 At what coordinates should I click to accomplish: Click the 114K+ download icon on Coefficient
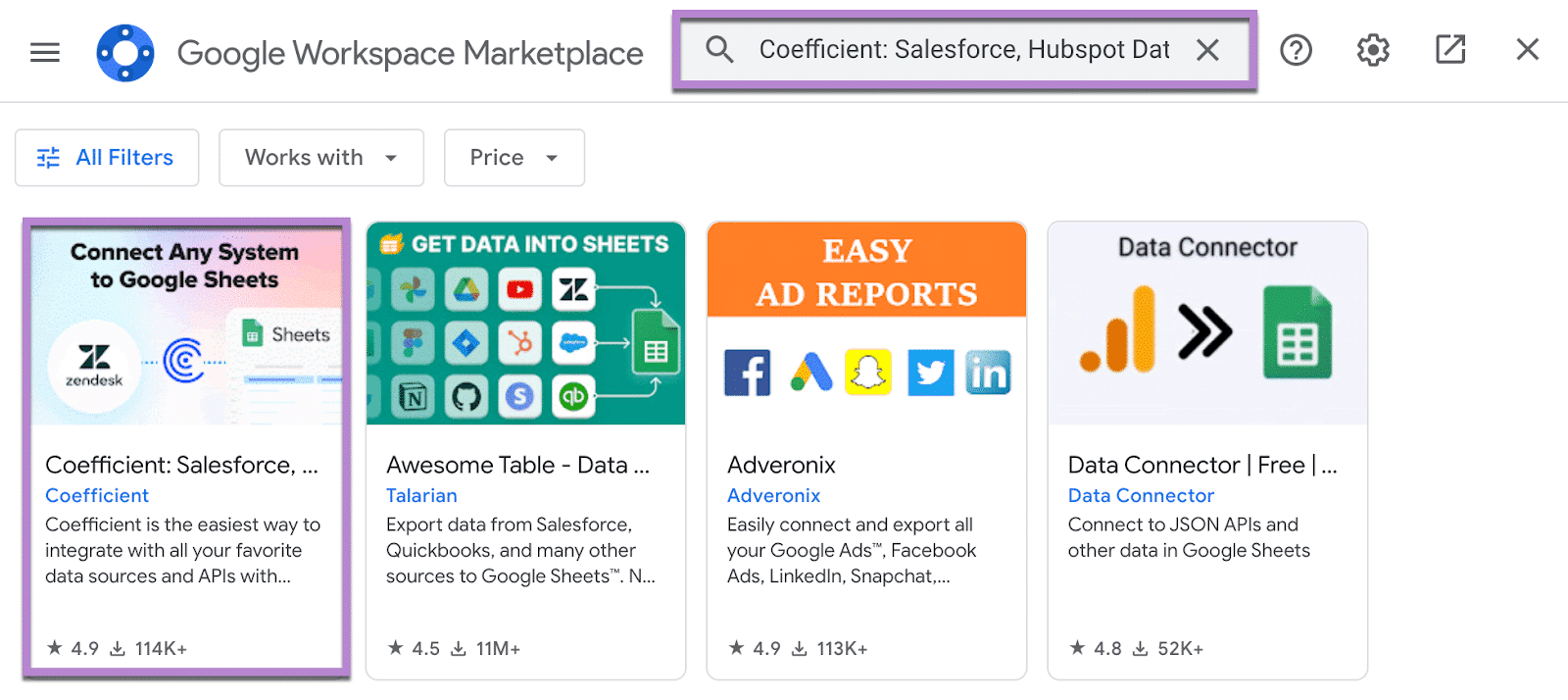118,648
